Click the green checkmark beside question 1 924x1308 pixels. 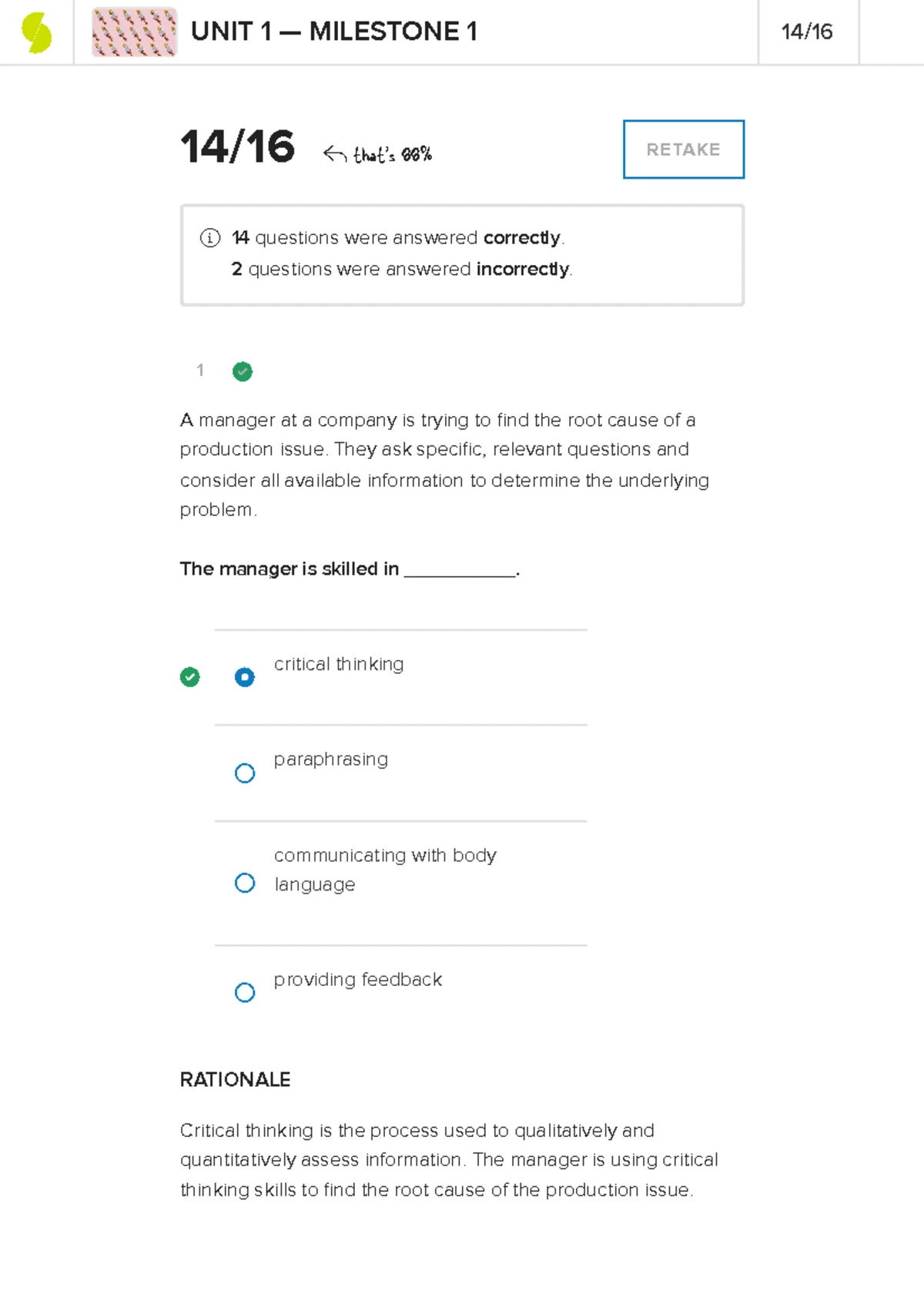coord(243,371)
